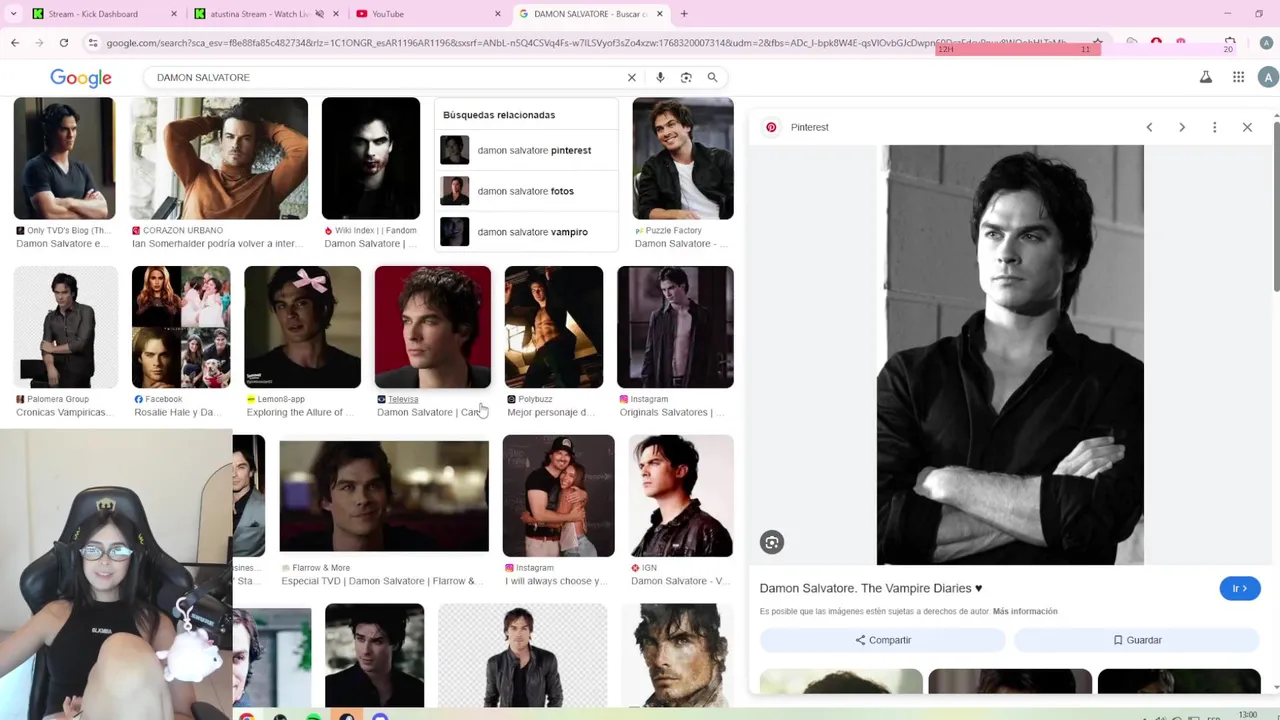This screenshot has width=1280, height=720.
Task: Open the Google account avatar
Action: [1268, 77]
